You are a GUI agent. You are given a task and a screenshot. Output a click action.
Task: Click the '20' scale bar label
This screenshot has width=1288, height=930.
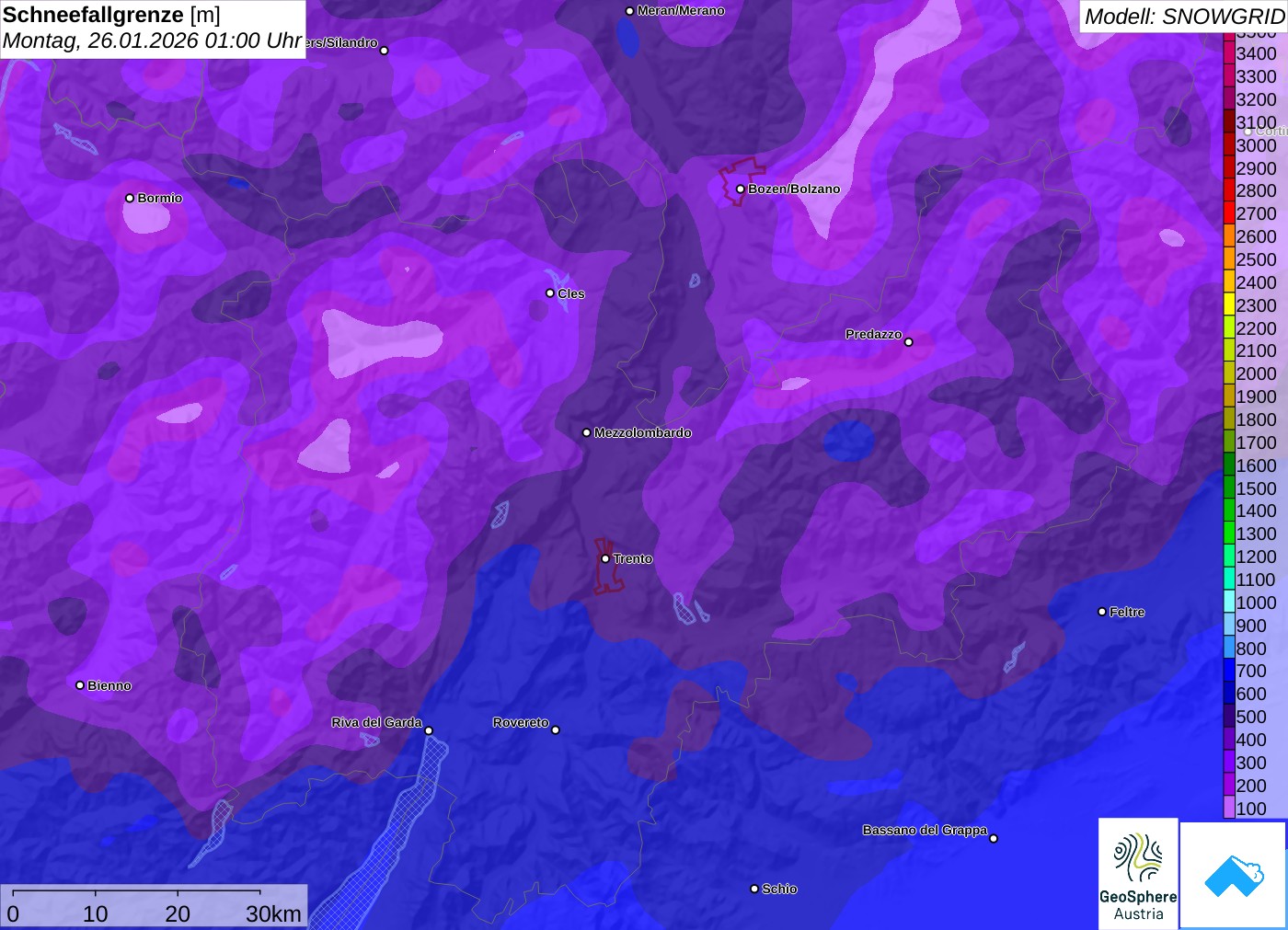(178, 914)
